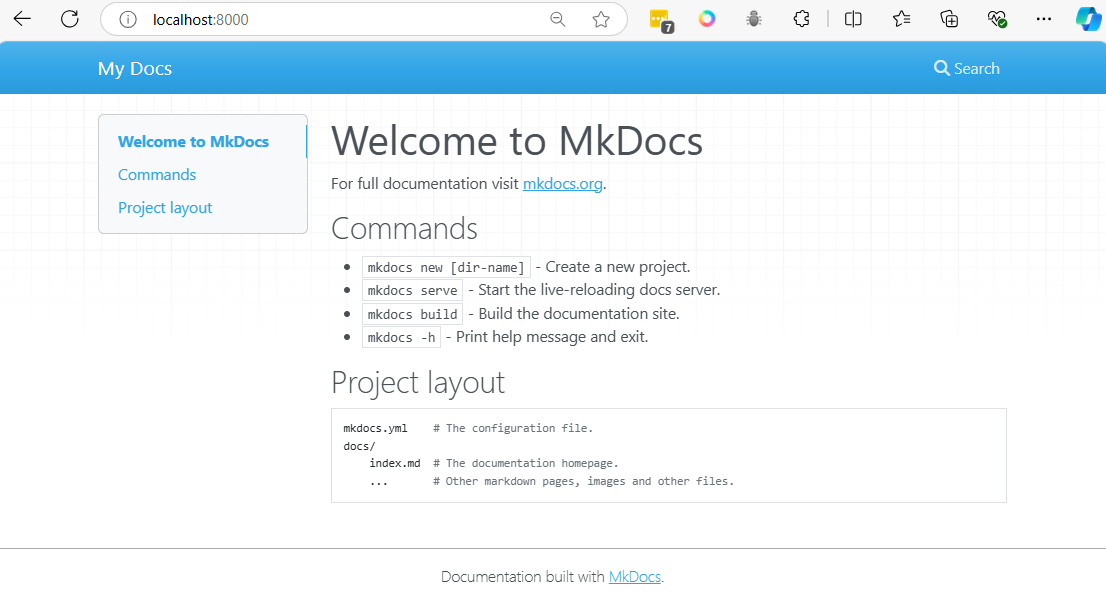Viewport: 1106px width, 613px height.
Task: Click the zoom out magnifier in address bar
Action: pos(558,19)
